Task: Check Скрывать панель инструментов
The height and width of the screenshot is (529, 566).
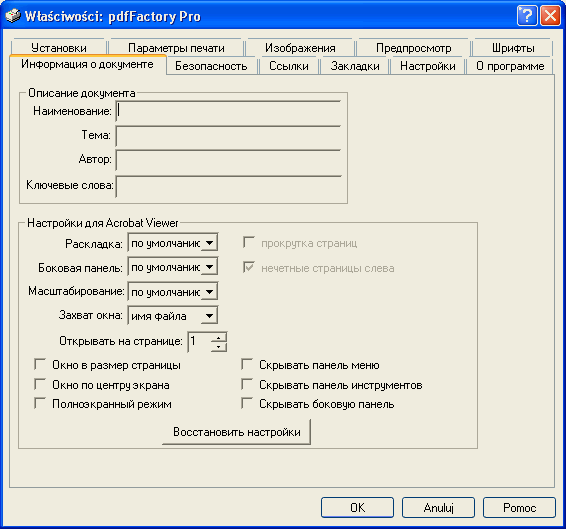Action: [x=247, y=384]
